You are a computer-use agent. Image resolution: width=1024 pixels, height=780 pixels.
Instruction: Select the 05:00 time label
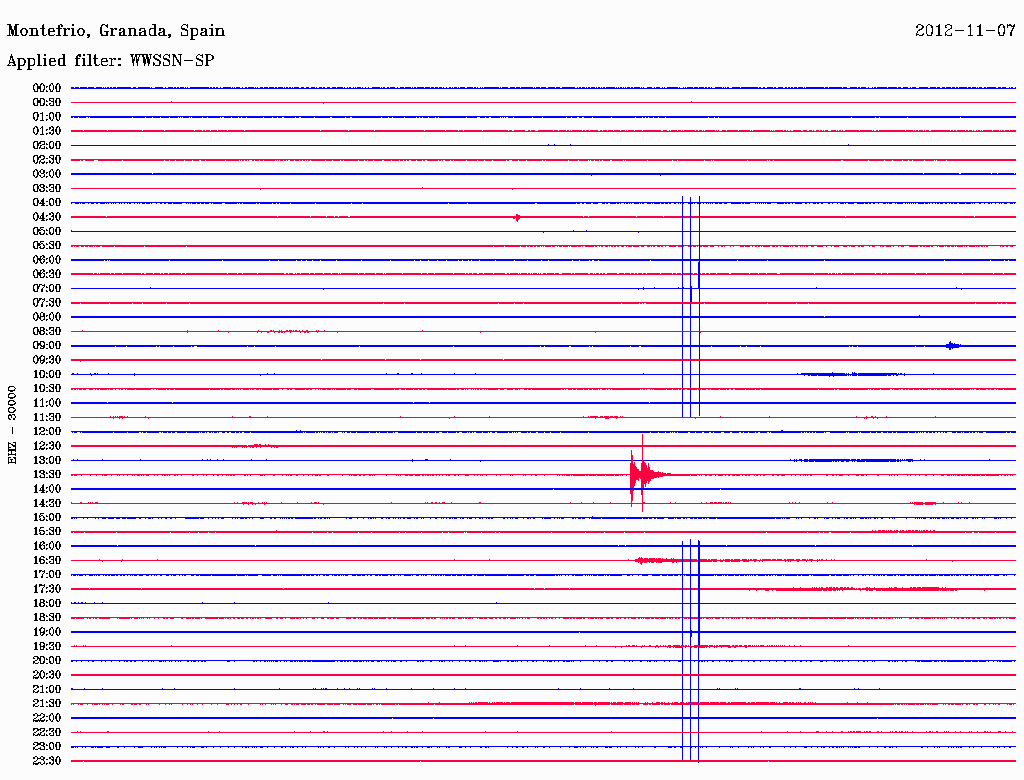coord(47,231)
